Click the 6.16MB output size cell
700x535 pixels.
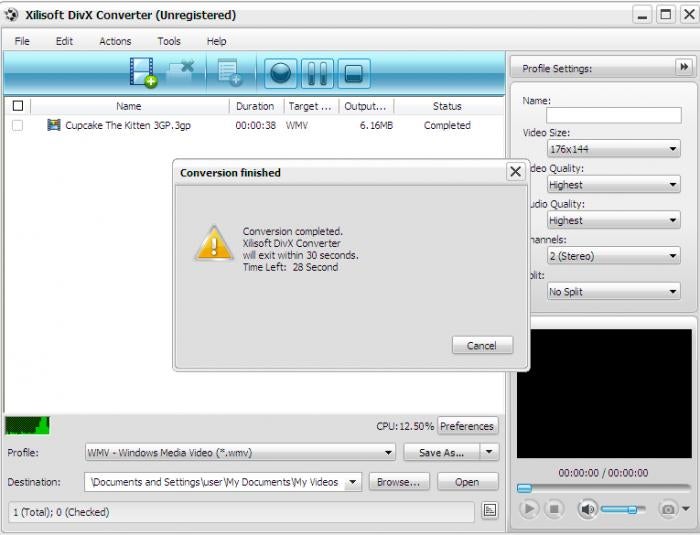tap(376, 125)
